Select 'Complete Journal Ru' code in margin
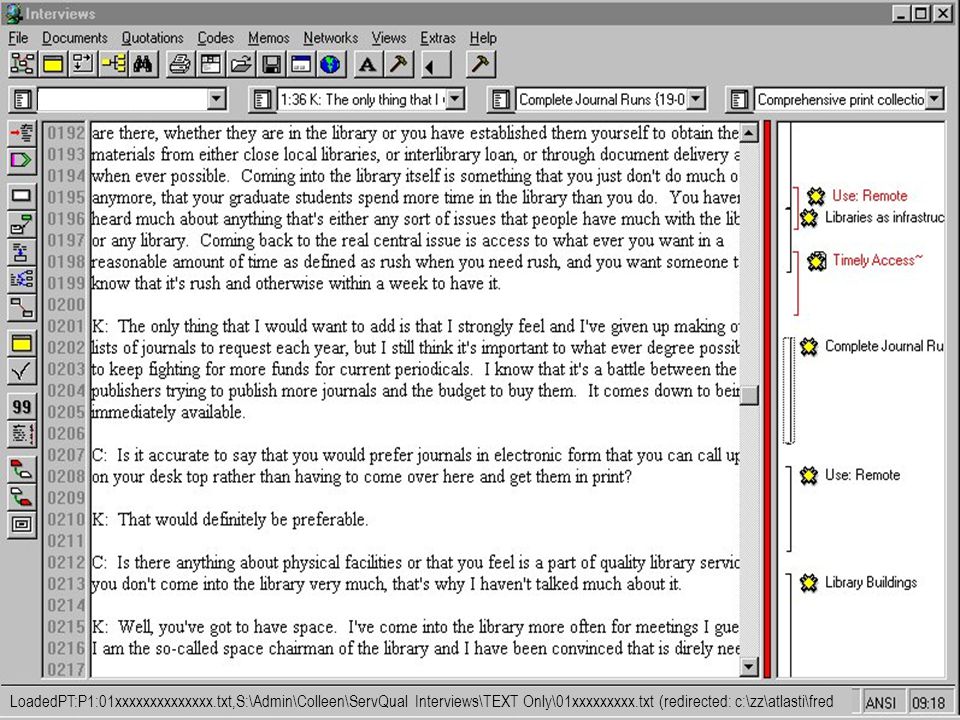This screenshot has width=960, height=720. (884, 346)
